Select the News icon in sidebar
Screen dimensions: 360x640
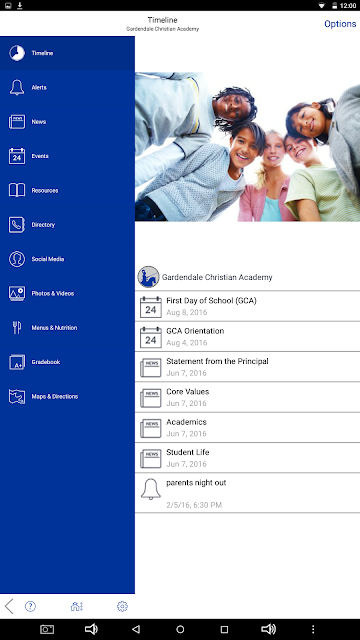coord(17,122)
